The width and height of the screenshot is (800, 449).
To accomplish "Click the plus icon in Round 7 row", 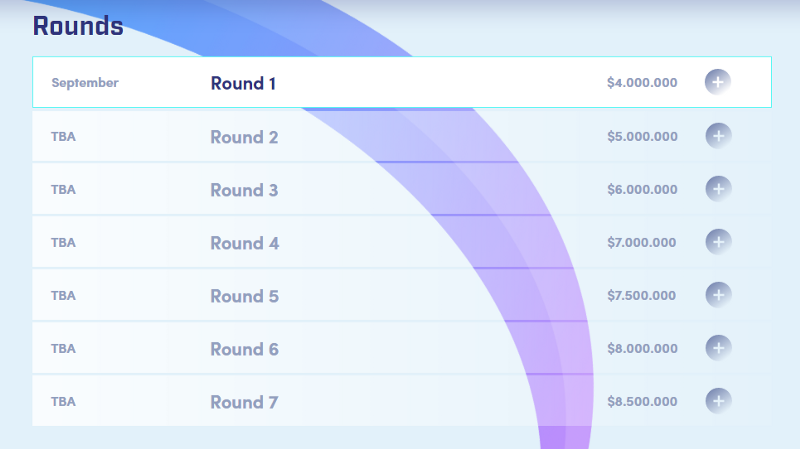I will (718, 401).
